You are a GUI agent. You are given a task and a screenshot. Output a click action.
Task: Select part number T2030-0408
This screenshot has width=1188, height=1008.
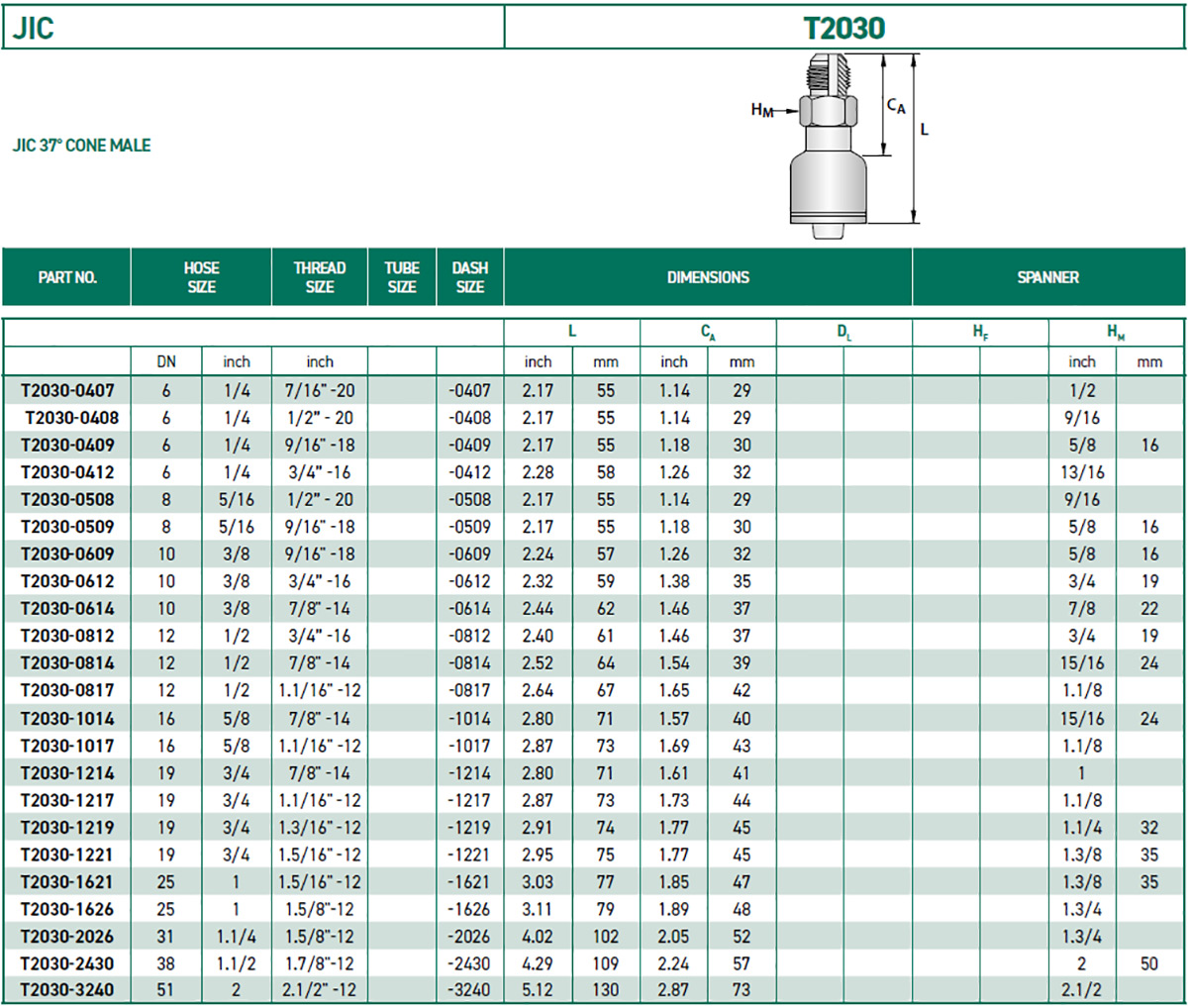[x=71, y=418]
